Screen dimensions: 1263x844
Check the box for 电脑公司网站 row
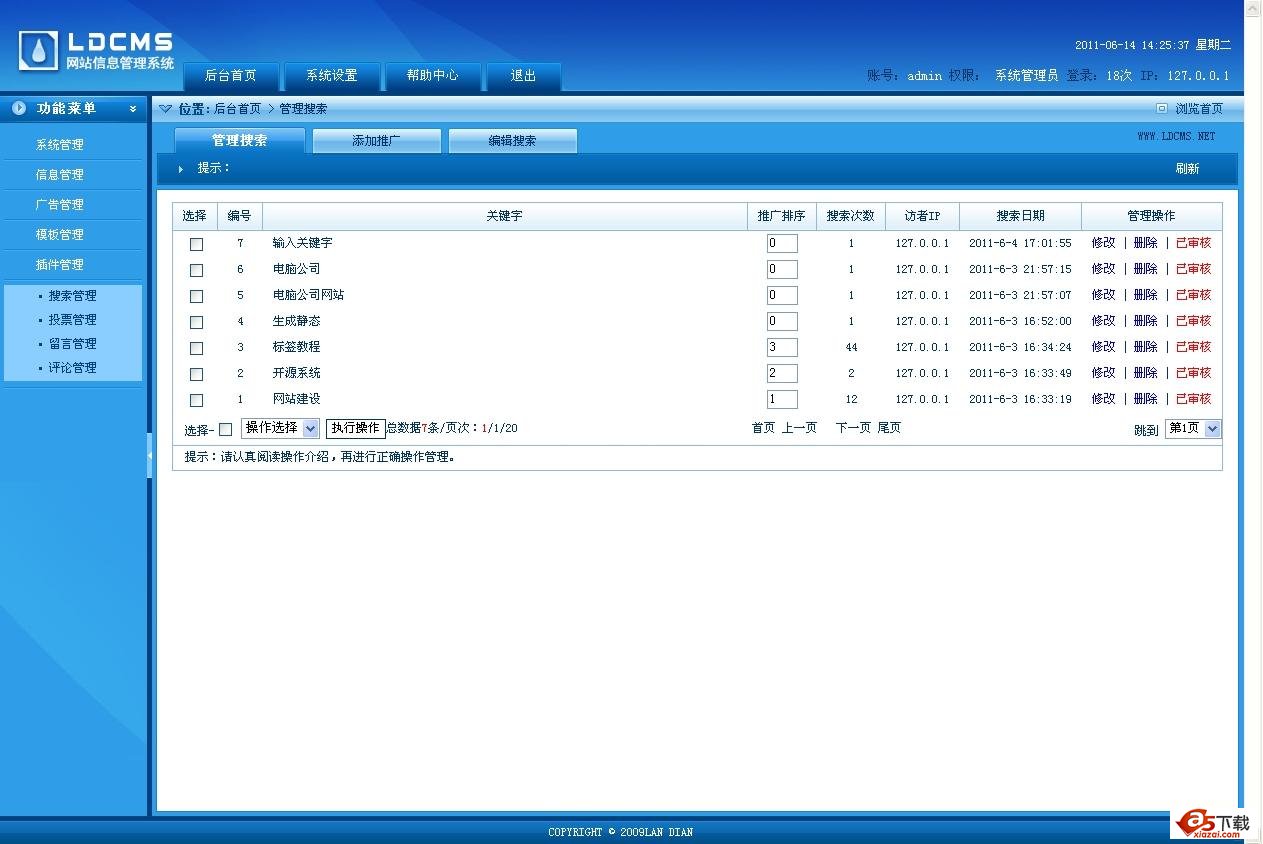[196, 296]
